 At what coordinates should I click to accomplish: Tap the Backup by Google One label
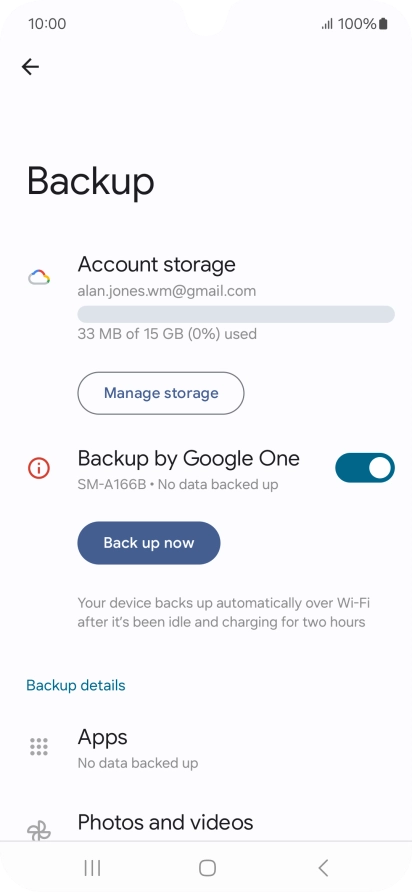pyautogui.click(x=188, y=458)
